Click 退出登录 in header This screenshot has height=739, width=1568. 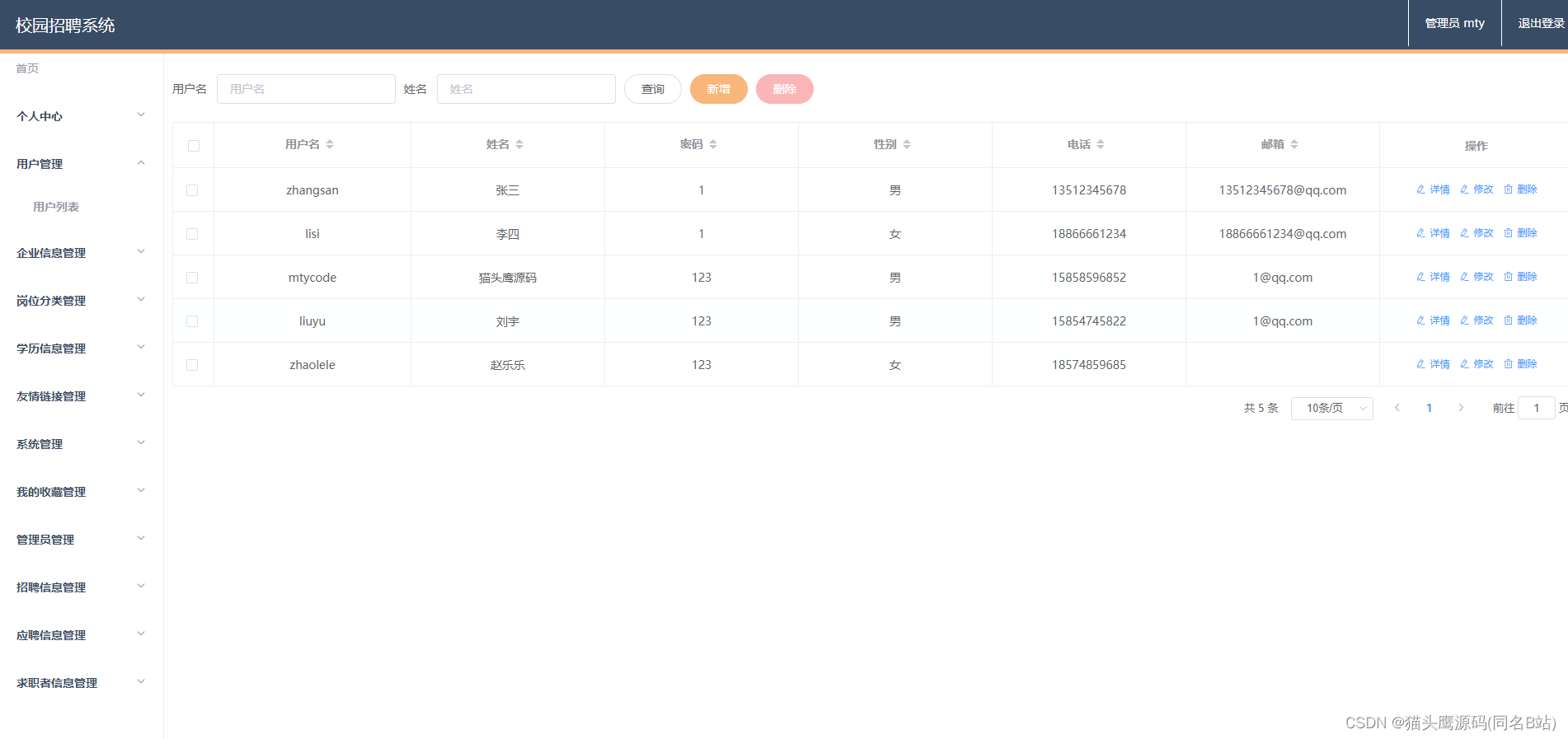tap(1541, 23)
